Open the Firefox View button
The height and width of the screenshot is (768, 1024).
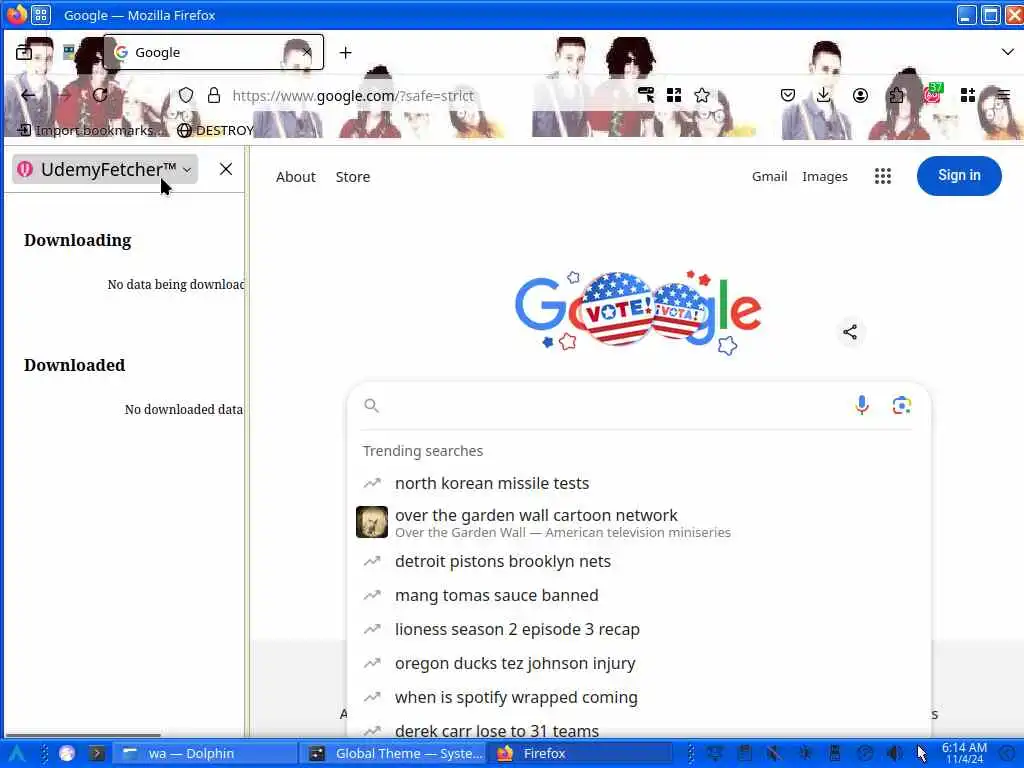click(24, 52)
